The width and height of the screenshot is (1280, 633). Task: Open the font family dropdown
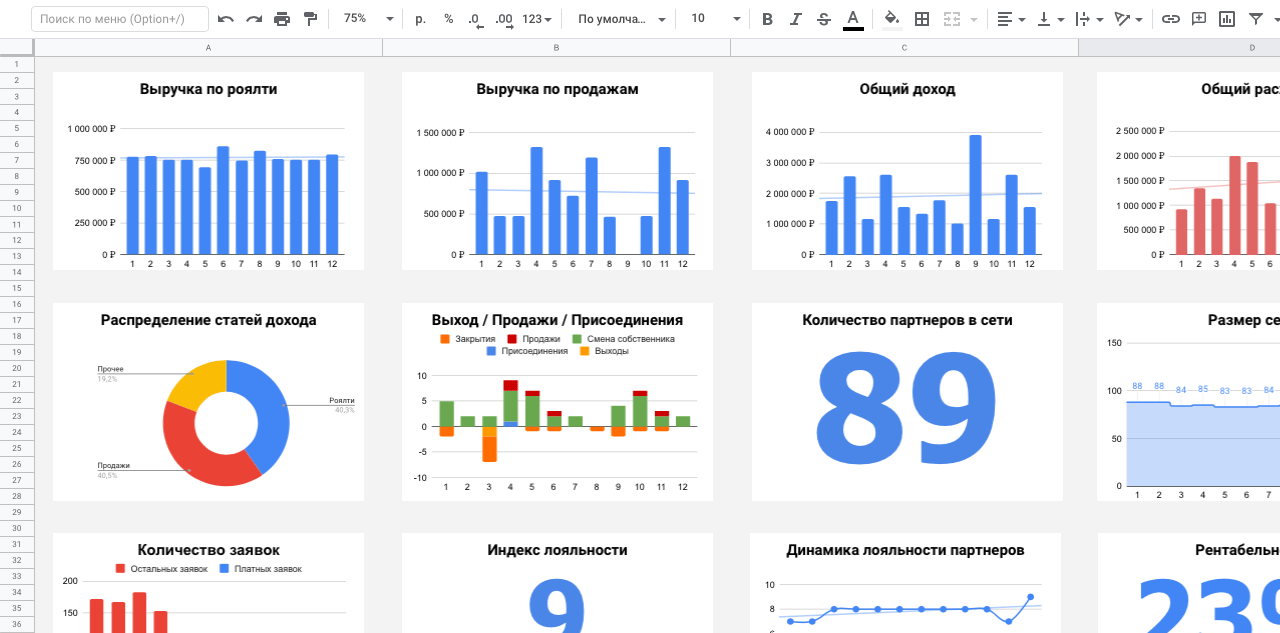621,19
